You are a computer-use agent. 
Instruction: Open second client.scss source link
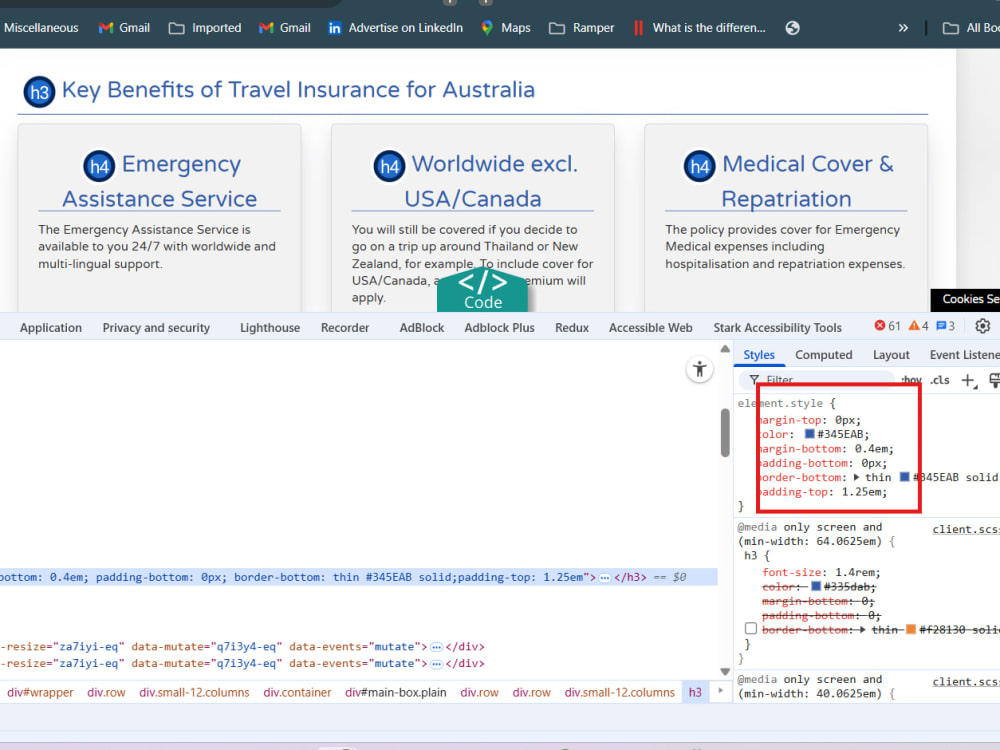(x=966, y=682)
